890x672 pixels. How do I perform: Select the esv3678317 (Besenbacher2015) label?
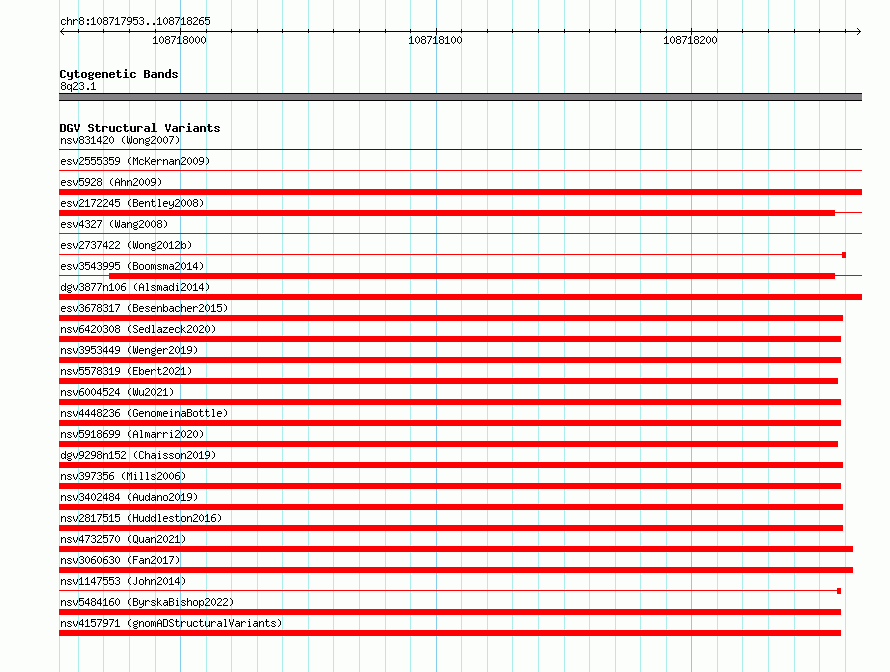pyautogui.click(x=144, y=308)
